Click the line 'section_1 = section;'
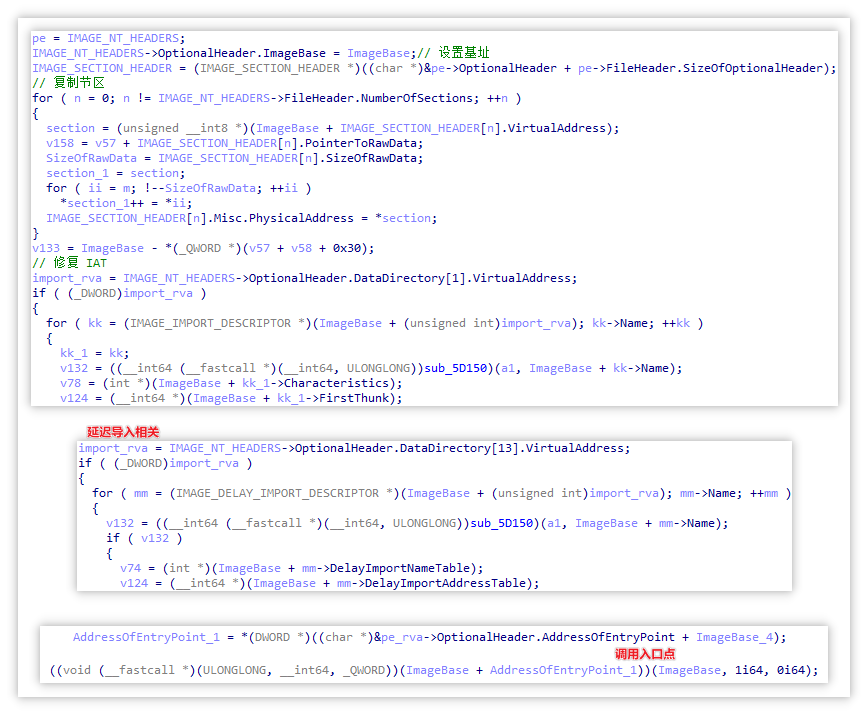This screenshot has width=868, height=715. pos(116,173)
